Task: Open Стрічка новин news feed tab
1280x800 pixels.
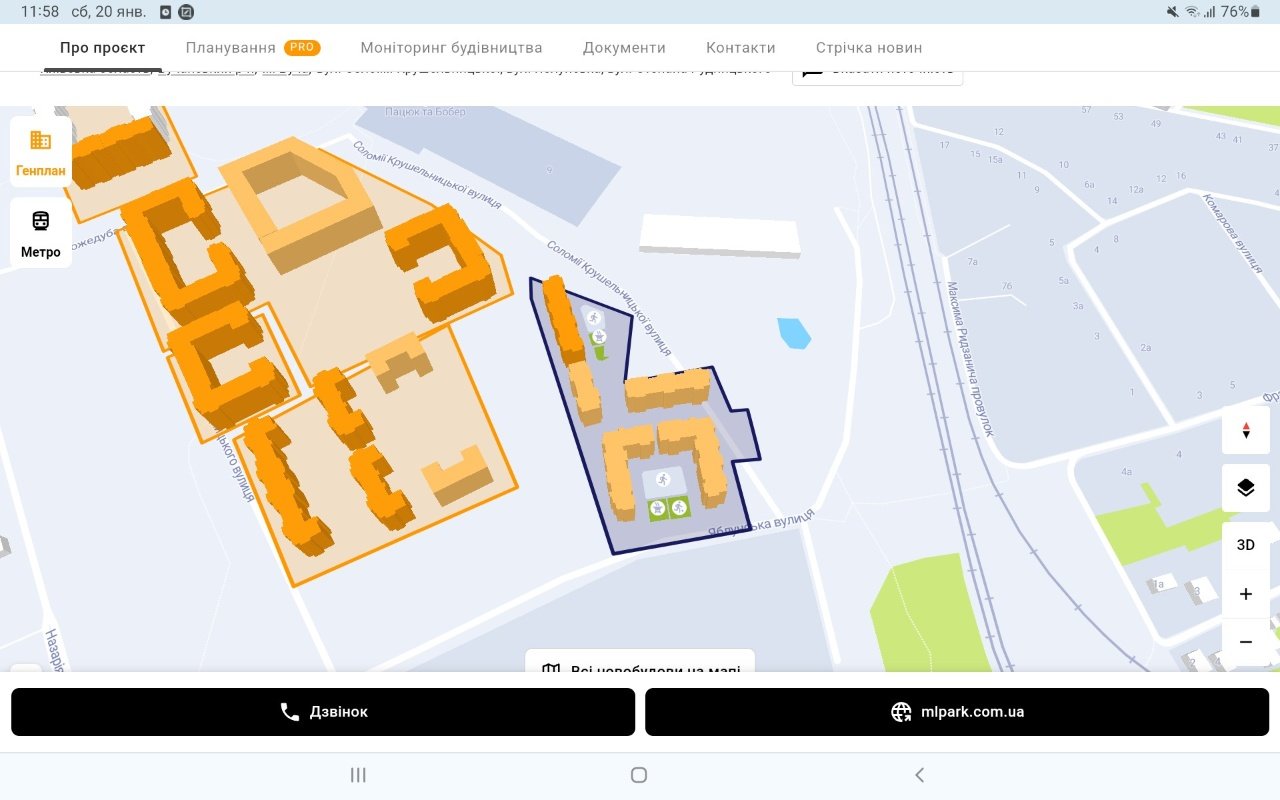Action: pyautogui.click(x=868, y=48)
